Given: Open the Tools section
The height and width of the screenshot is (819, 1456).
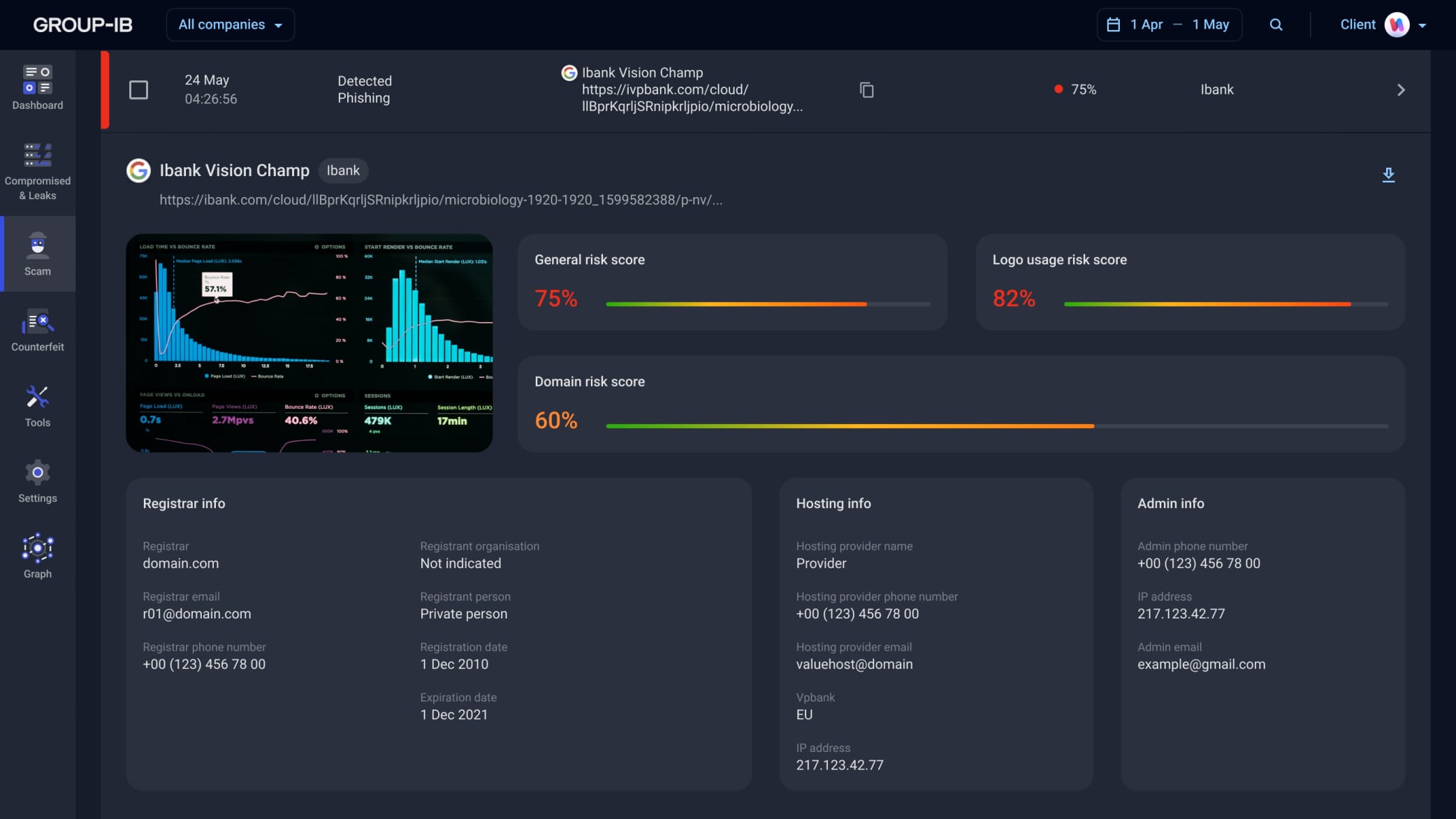Looking at the screenshot, I should click(x=37, y=405).
